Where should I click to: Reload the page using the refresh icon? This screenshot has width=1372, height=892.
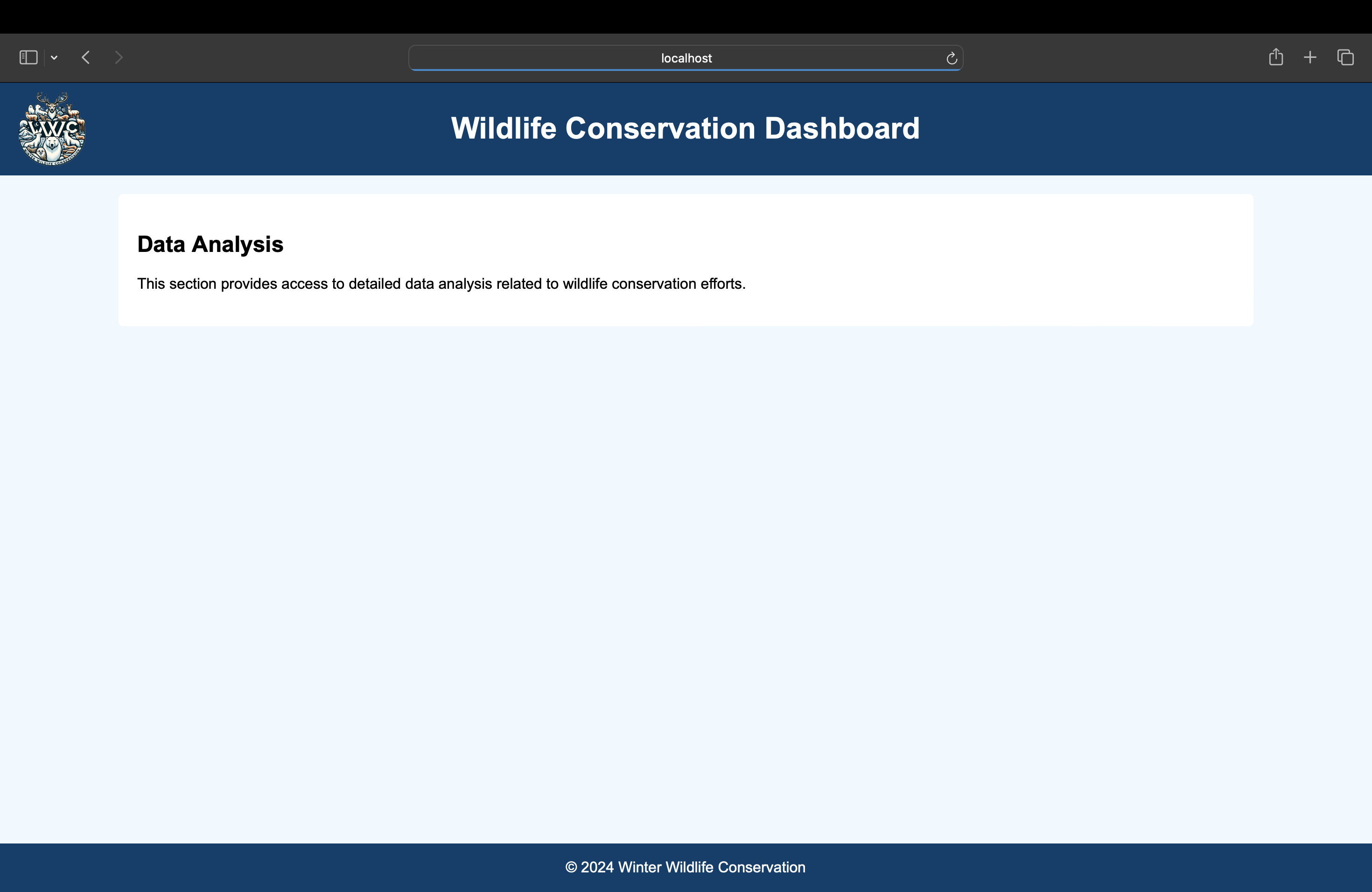click(951, 58)
